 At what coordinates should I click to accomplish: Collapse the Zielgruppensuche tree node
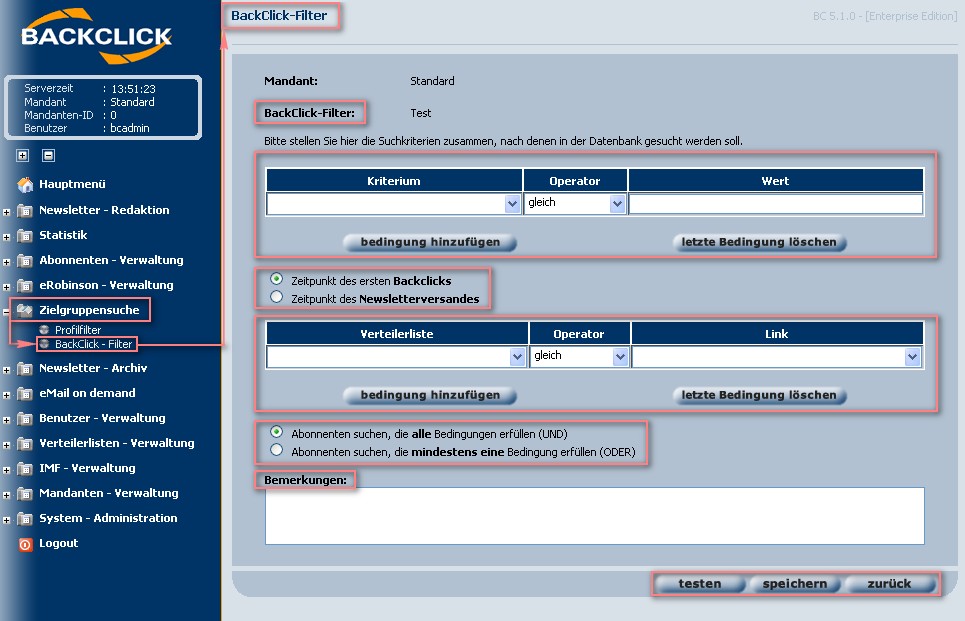point(6,312)
